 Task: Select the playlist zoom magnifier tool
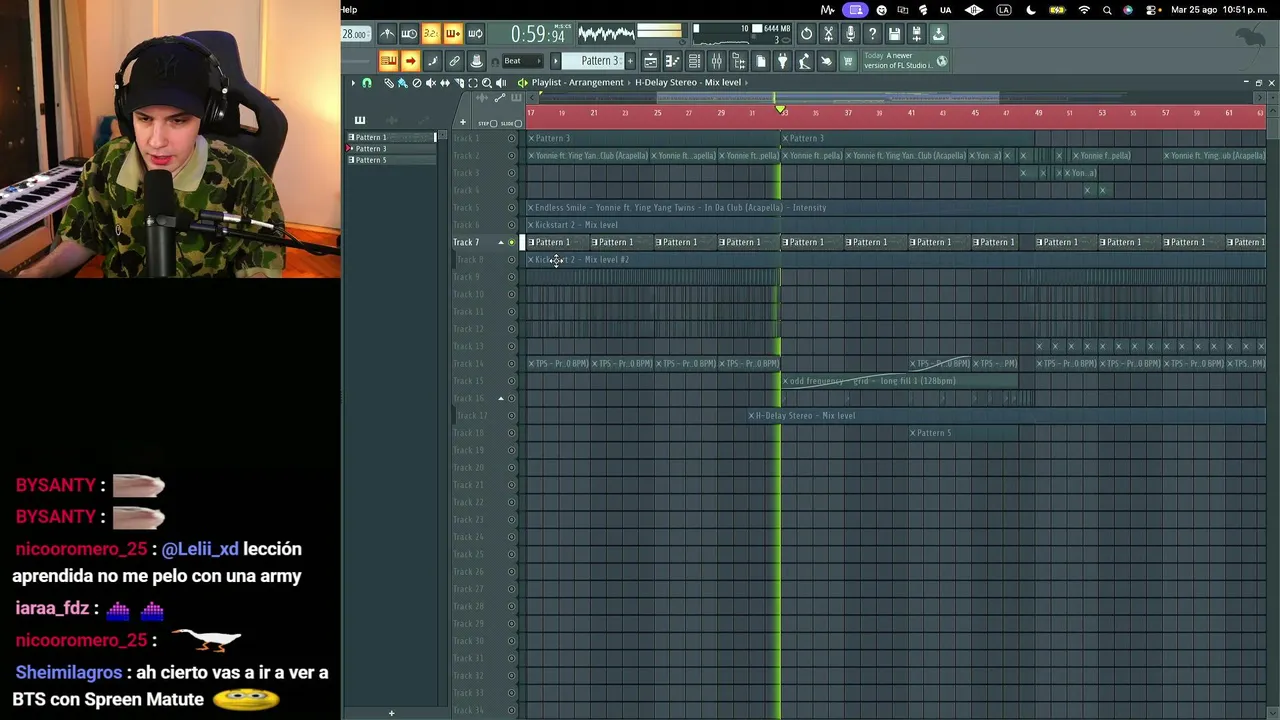pyautogui.click(x=487, y=83)
